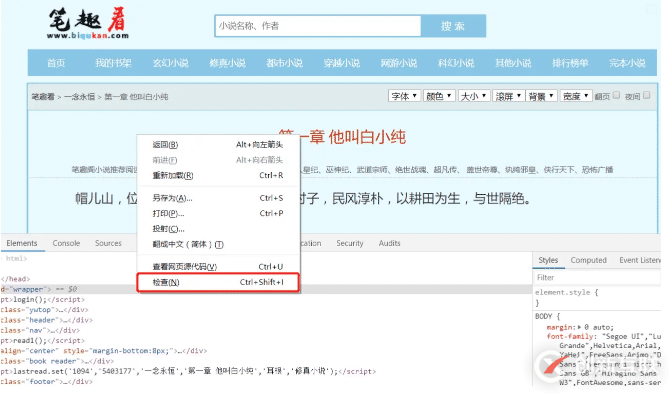Go to 修真小说 category
The width and height of the screenshot is (669, 395).
coord(227,63)
